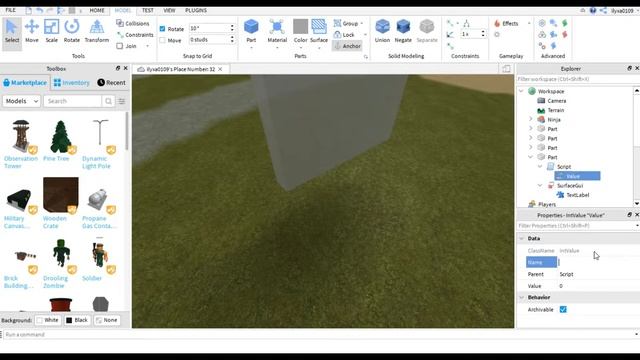Click the Filter Properties field
Image resolution: width=640 pixels, height=360 pixels.
tap(576, 226)
